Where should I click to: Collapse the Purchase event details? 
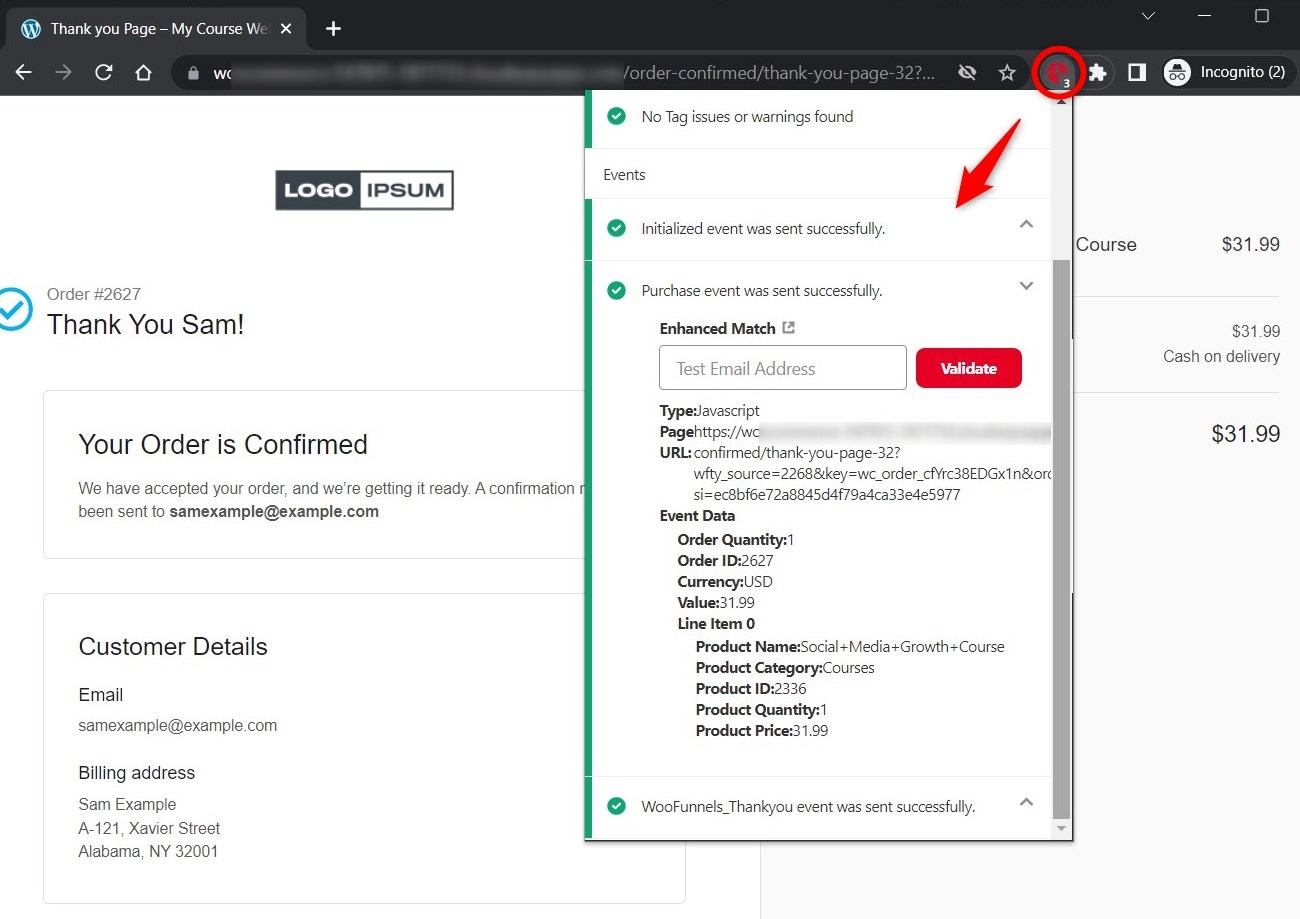[x=1026, y=286]
